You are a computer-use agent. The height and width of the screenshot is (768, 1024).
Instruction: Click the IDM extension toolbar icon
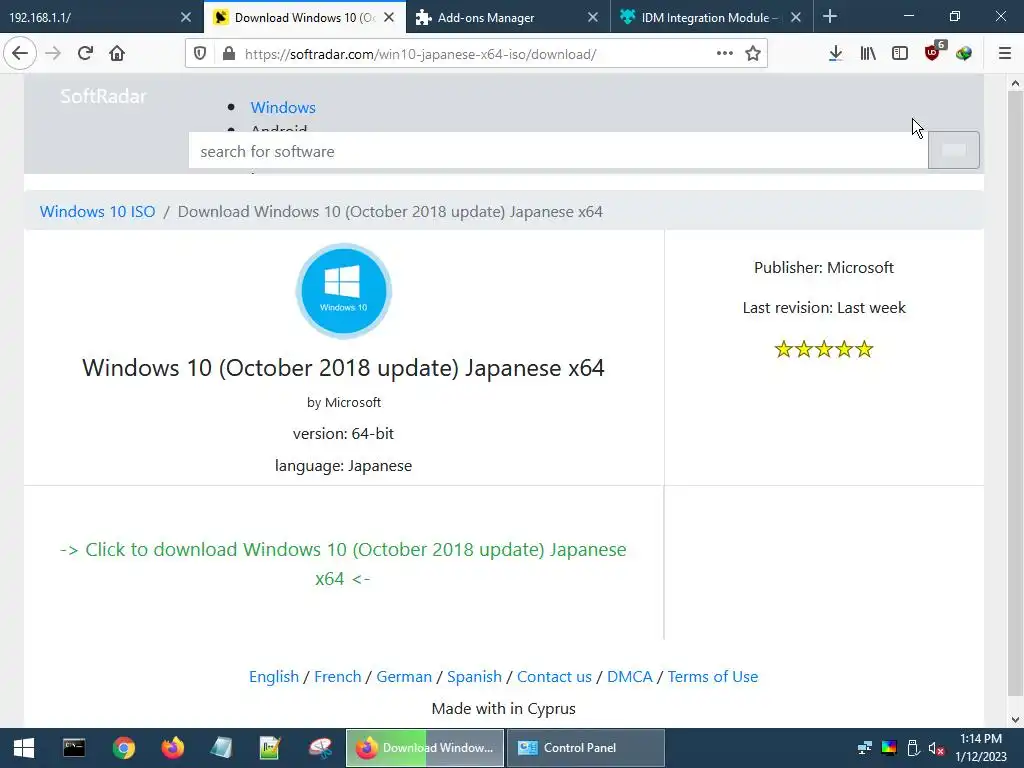click(x=964, y=54)
